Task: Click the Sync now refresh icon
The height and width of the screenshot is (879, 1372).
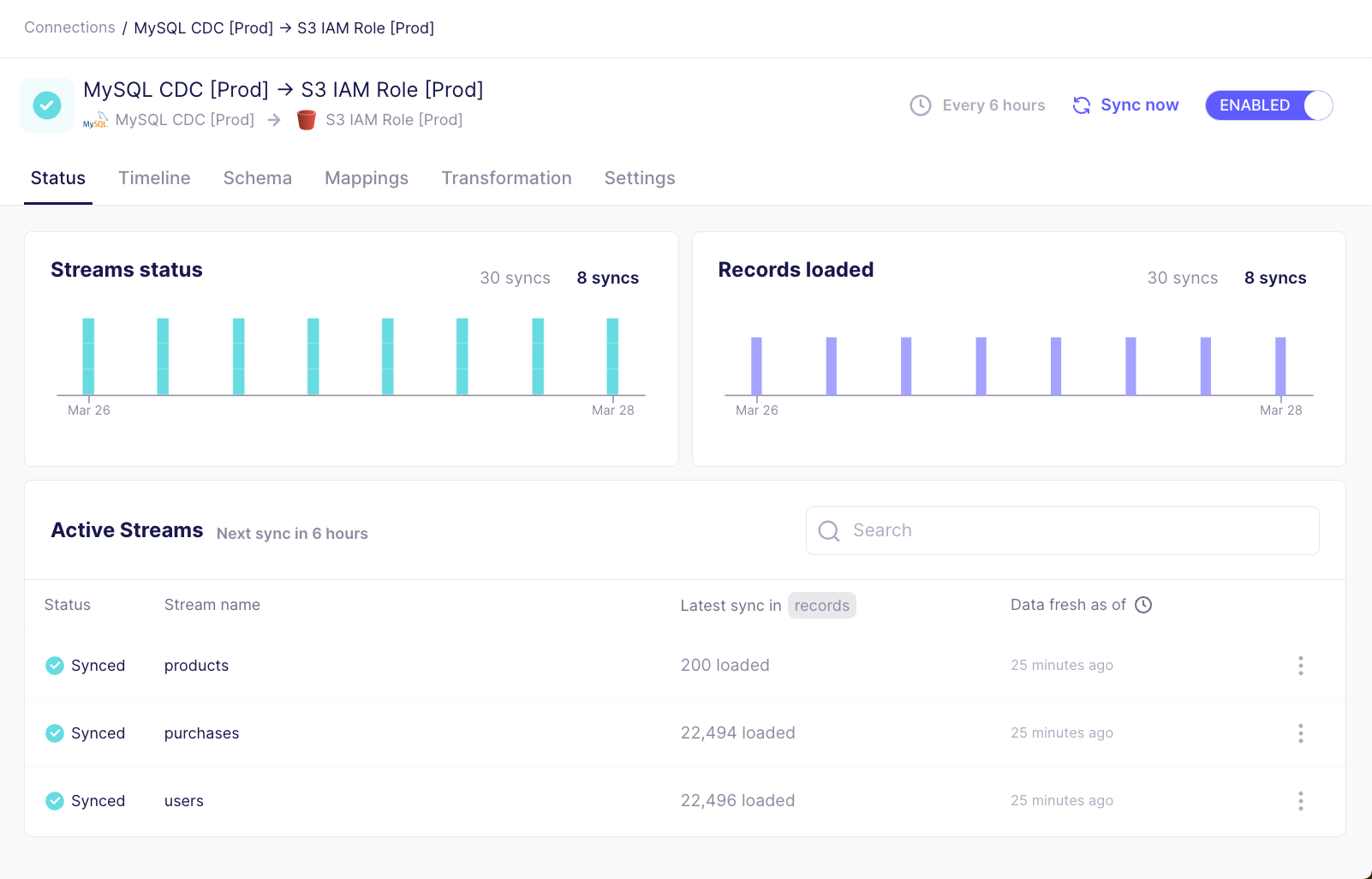Action: (1082, 105)
